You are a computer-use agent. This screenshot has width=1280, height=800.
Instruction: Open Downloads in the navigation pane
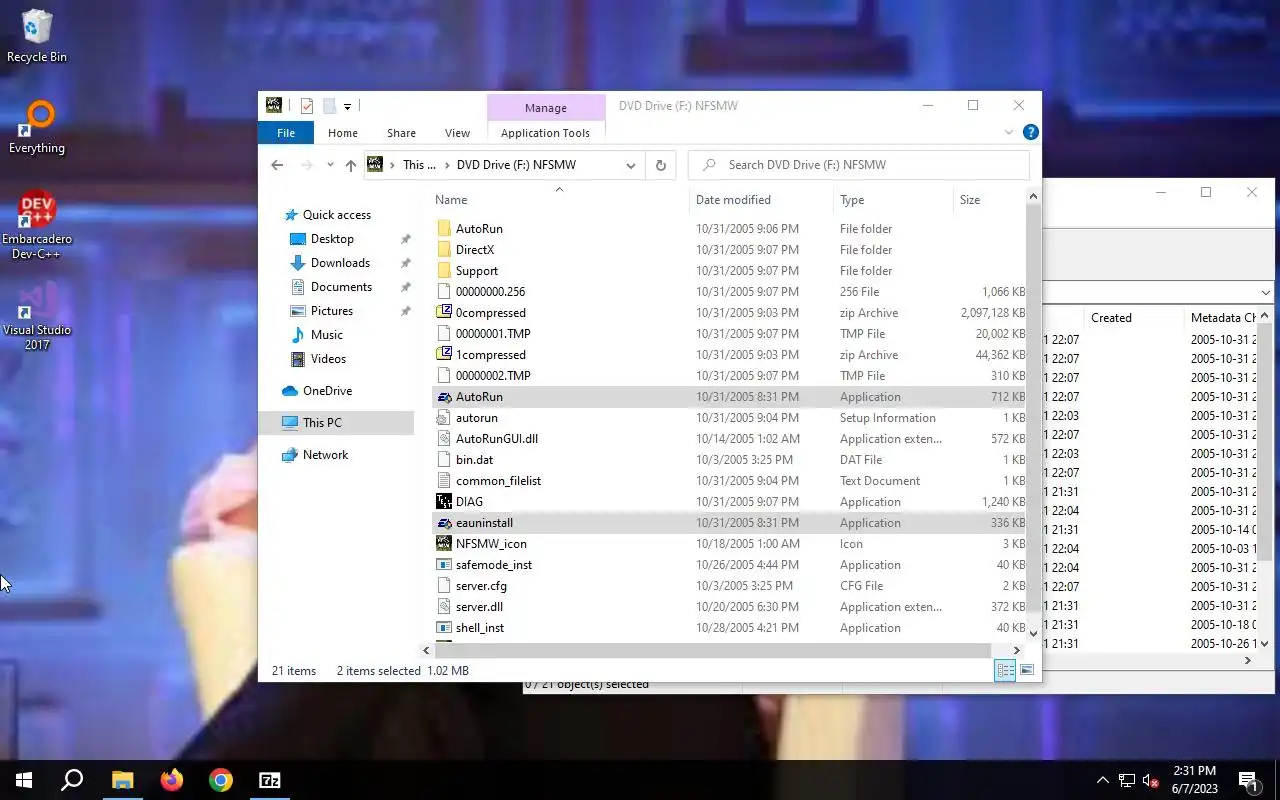pyautogui.click(x=340, y=263)
